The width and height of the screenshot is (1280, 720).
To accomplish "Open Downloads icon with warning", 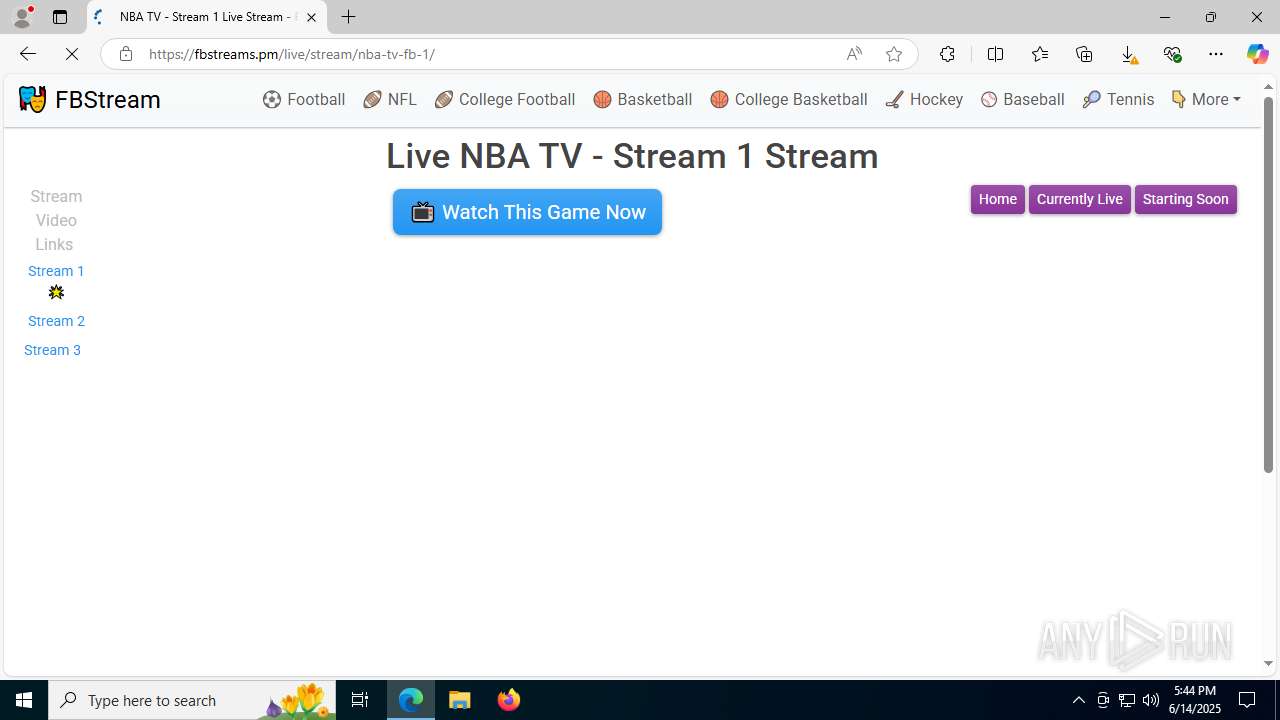I will pos(1128,54).
